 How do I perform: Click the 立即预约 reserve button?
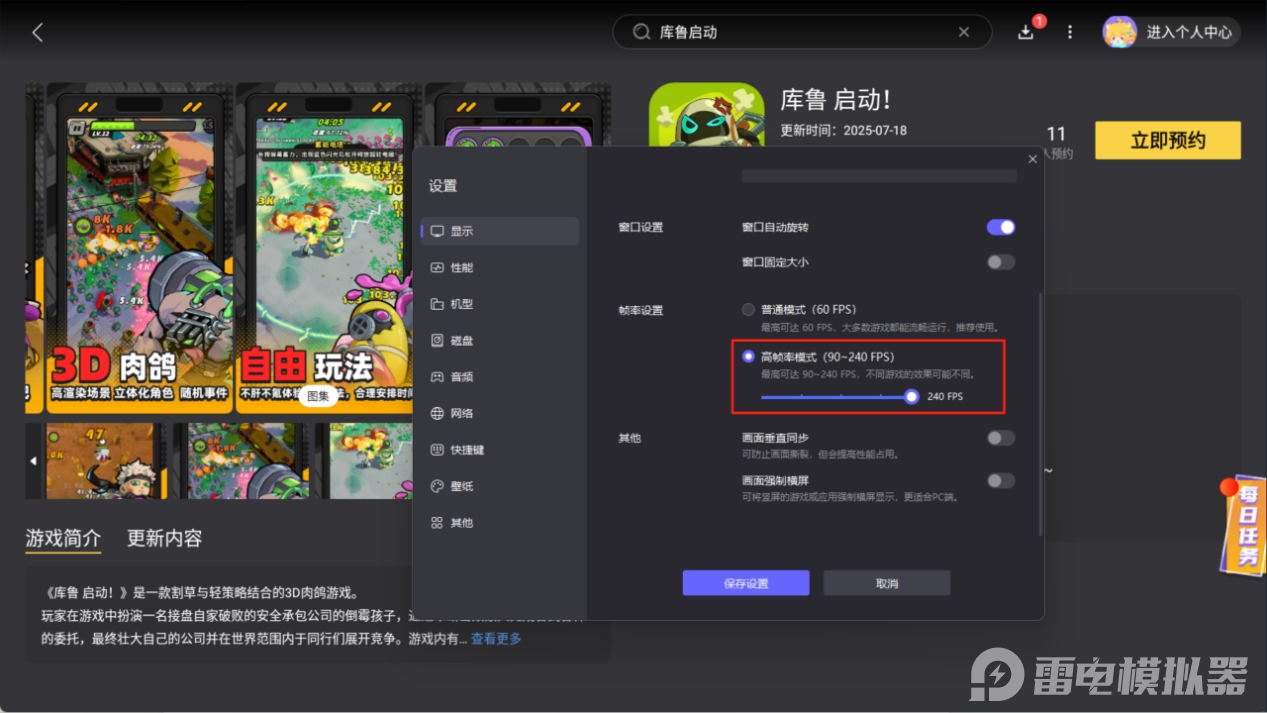click(x=1167, y=140)
